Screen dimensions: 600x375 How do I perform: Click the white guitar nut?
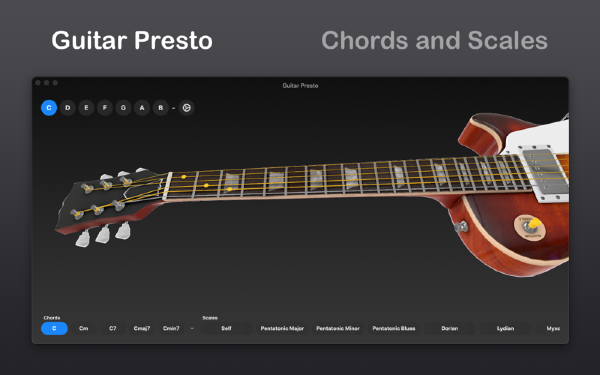tap(168, 186)
